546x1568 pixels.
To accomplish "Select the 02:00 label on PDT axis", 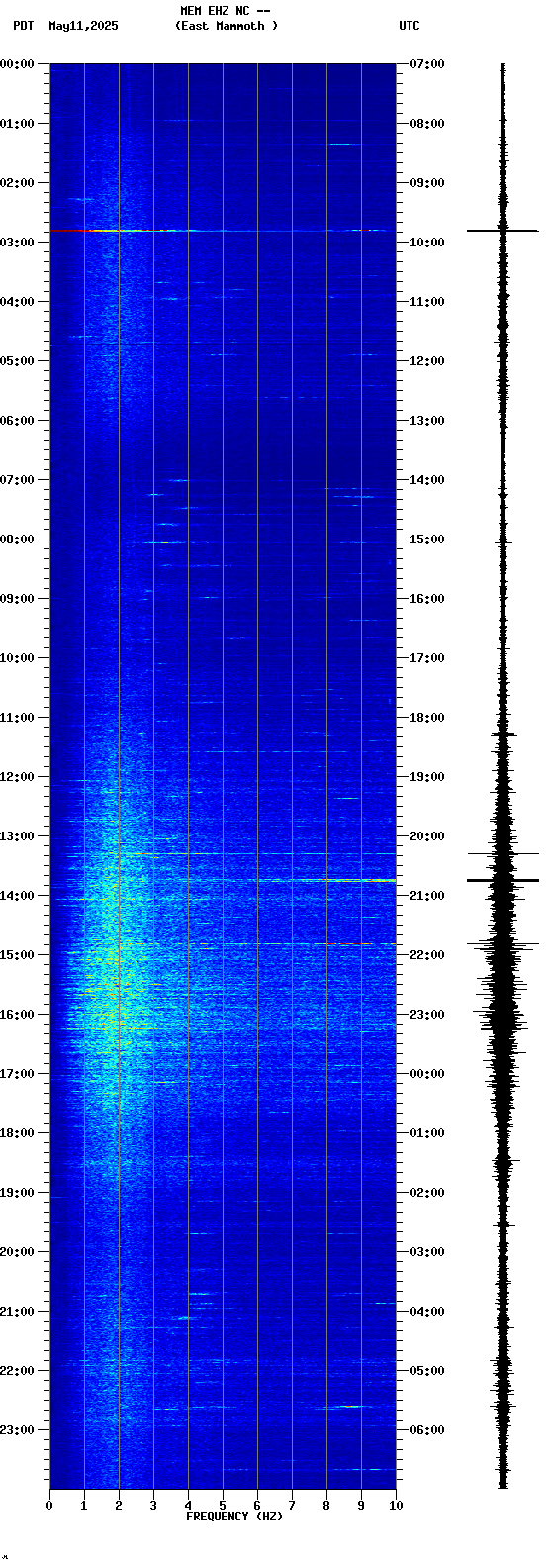I will tap(18, 183).
